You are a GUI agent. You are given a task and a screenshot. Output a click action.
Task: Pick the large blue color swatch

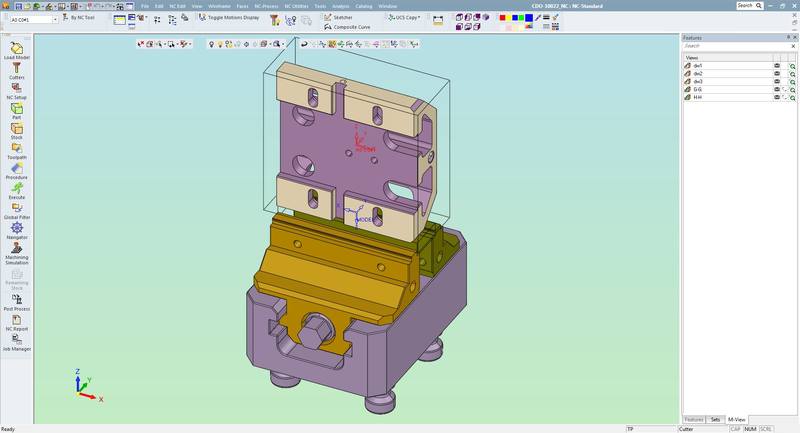click(x=529, y=17)
